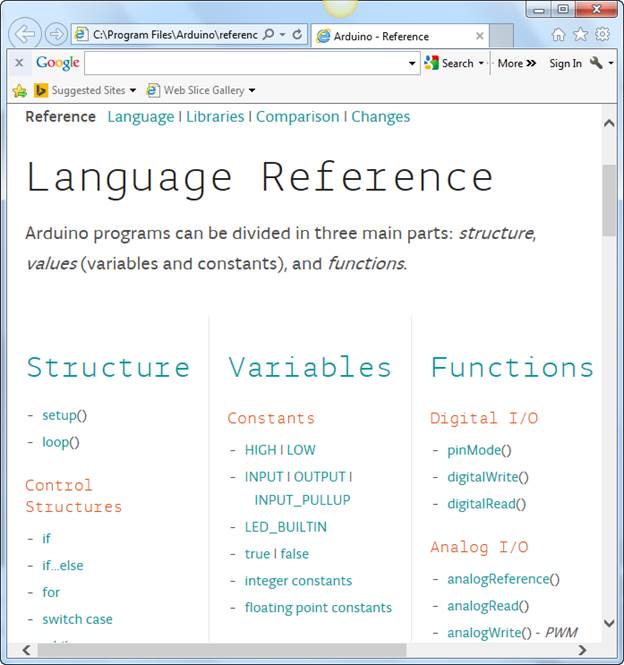Click Sign In on Google toolbar

[x=565, y=64]
